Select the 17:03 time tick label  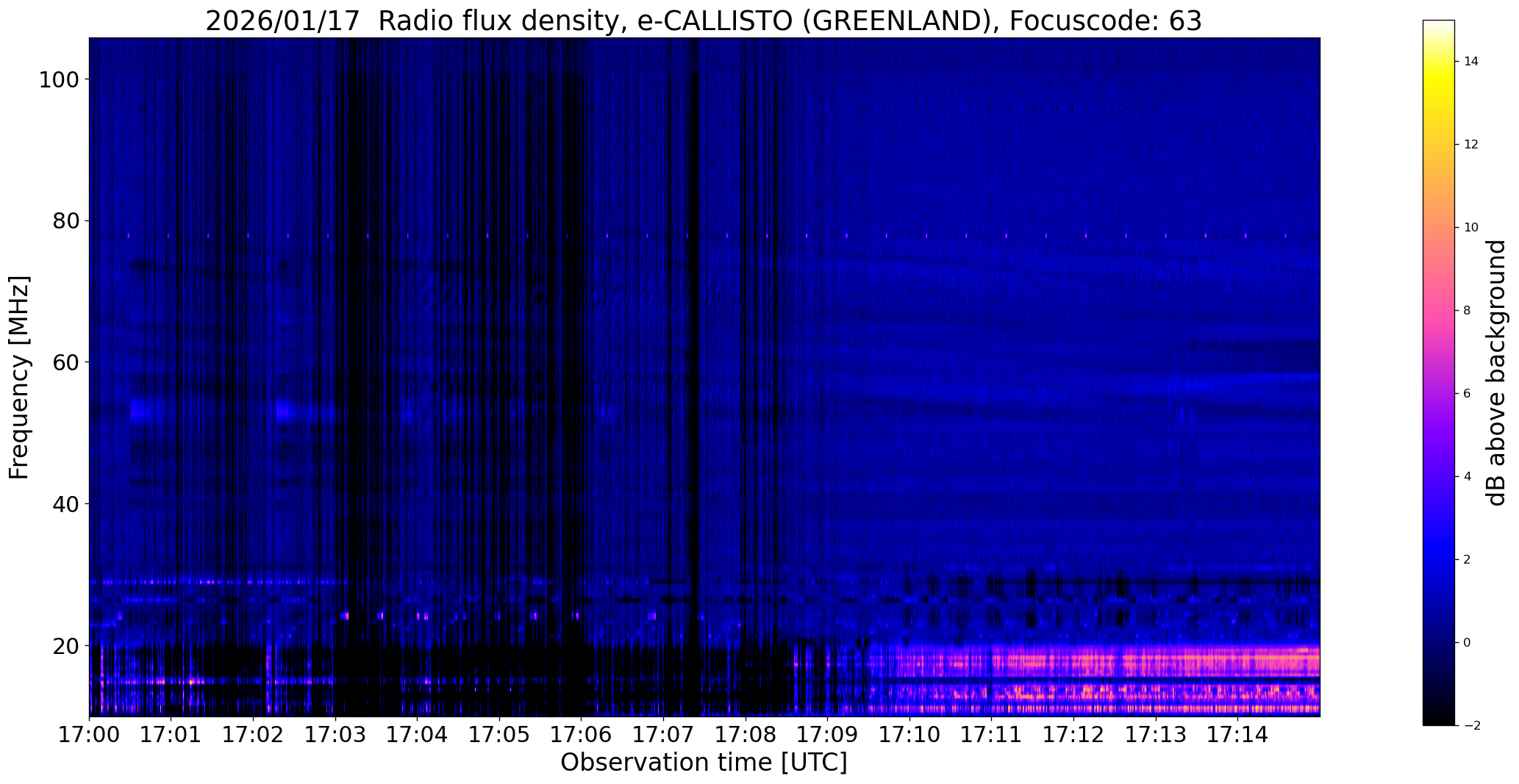click(x=335, y=733)
